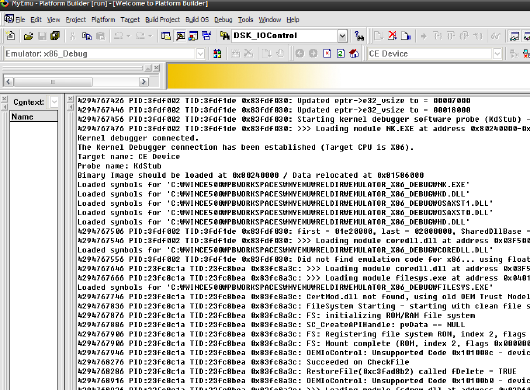
Task: Open the Redo history dropdown arrow
Action: 150,36
